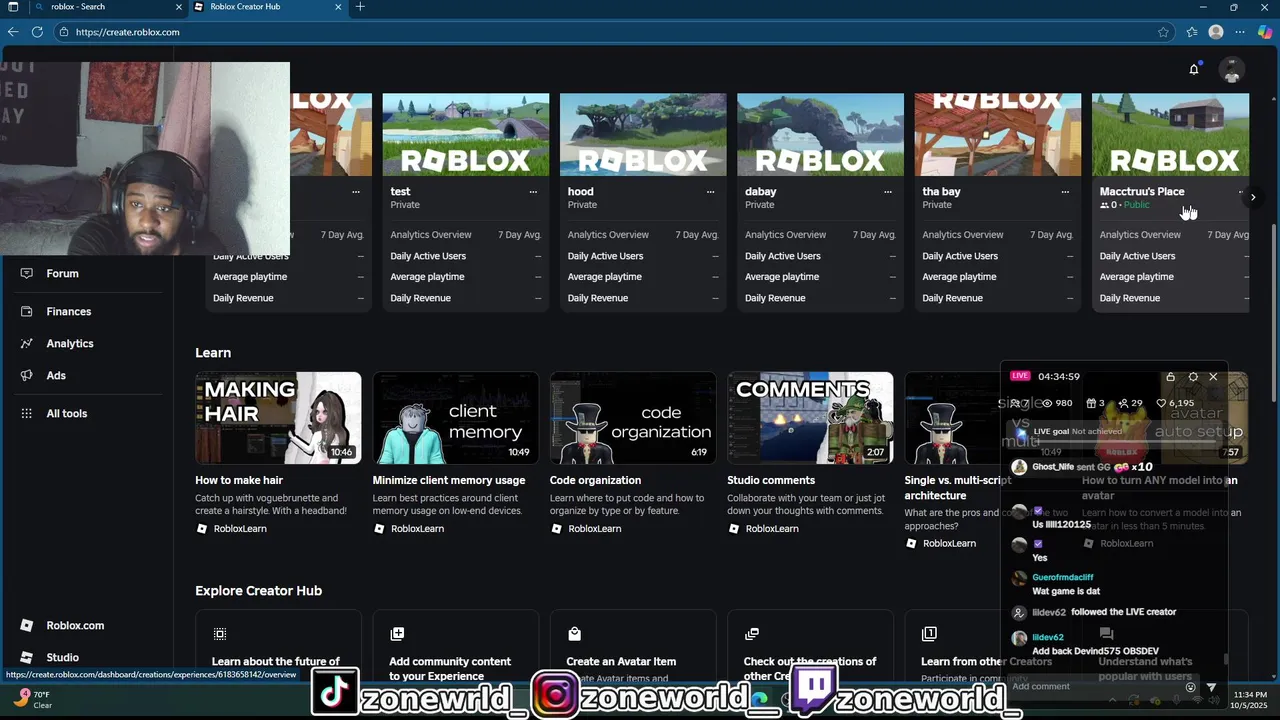The height and width of the screenshot is (720, 1280).
Task: Go to Finances in the sidebar
Action: [68, 311]
